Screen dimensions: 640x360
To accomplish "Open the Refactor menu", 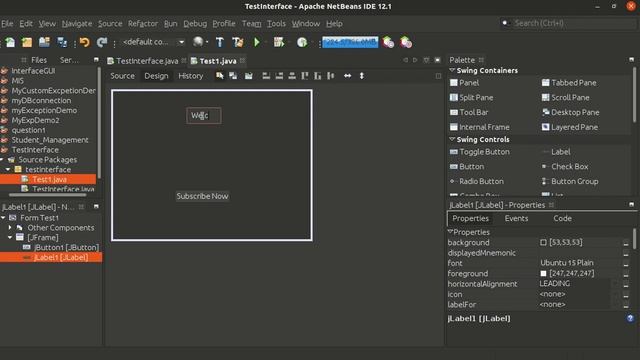I will coord(142,24).
